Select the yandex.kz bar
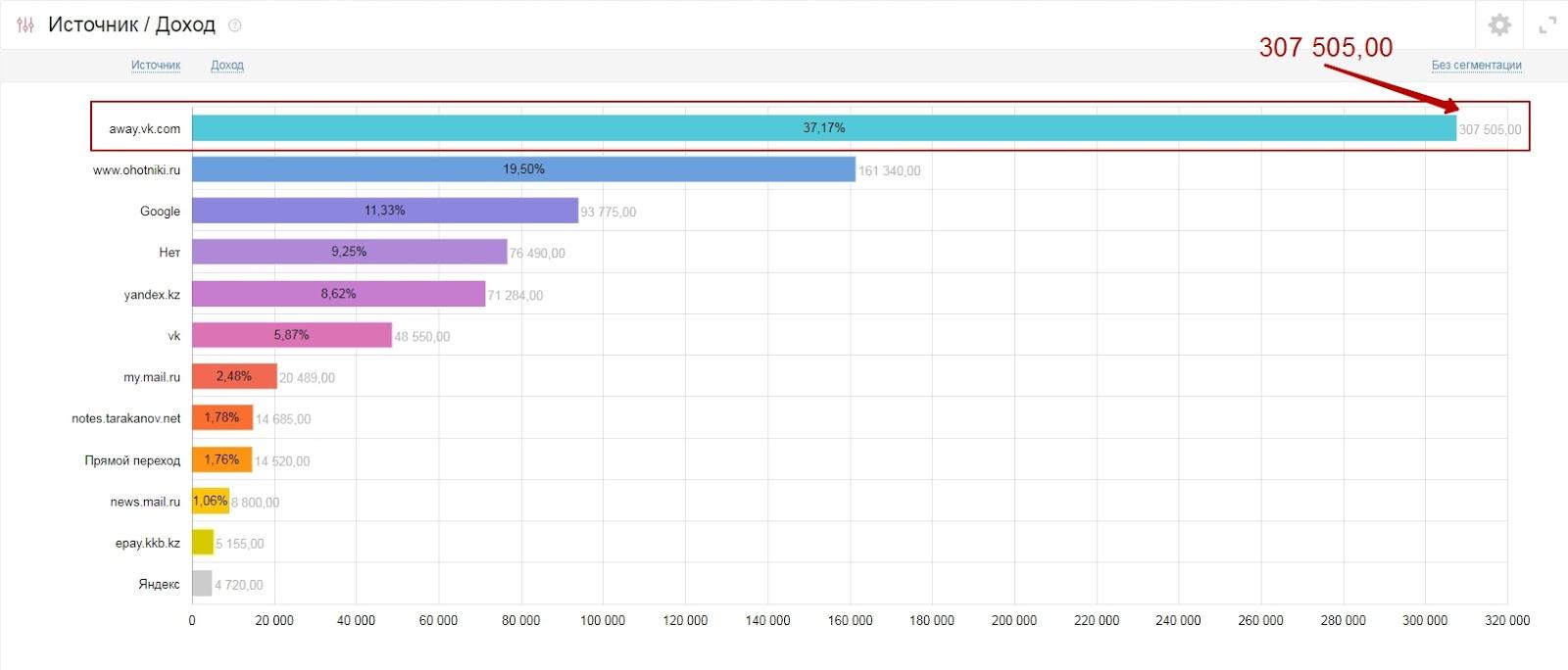This screenshot has width=1568, height=670. coord(338,294)
